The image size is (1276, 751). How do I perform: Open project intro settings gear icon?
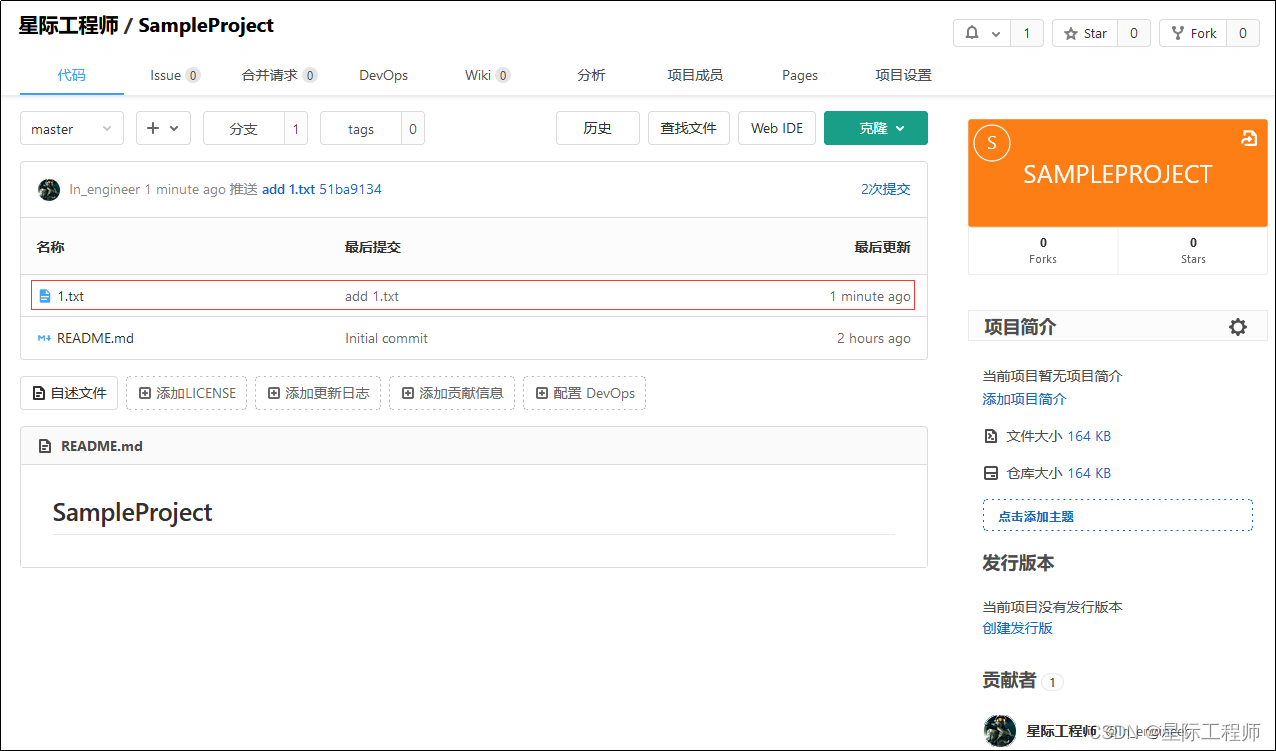coord(1238,326)
